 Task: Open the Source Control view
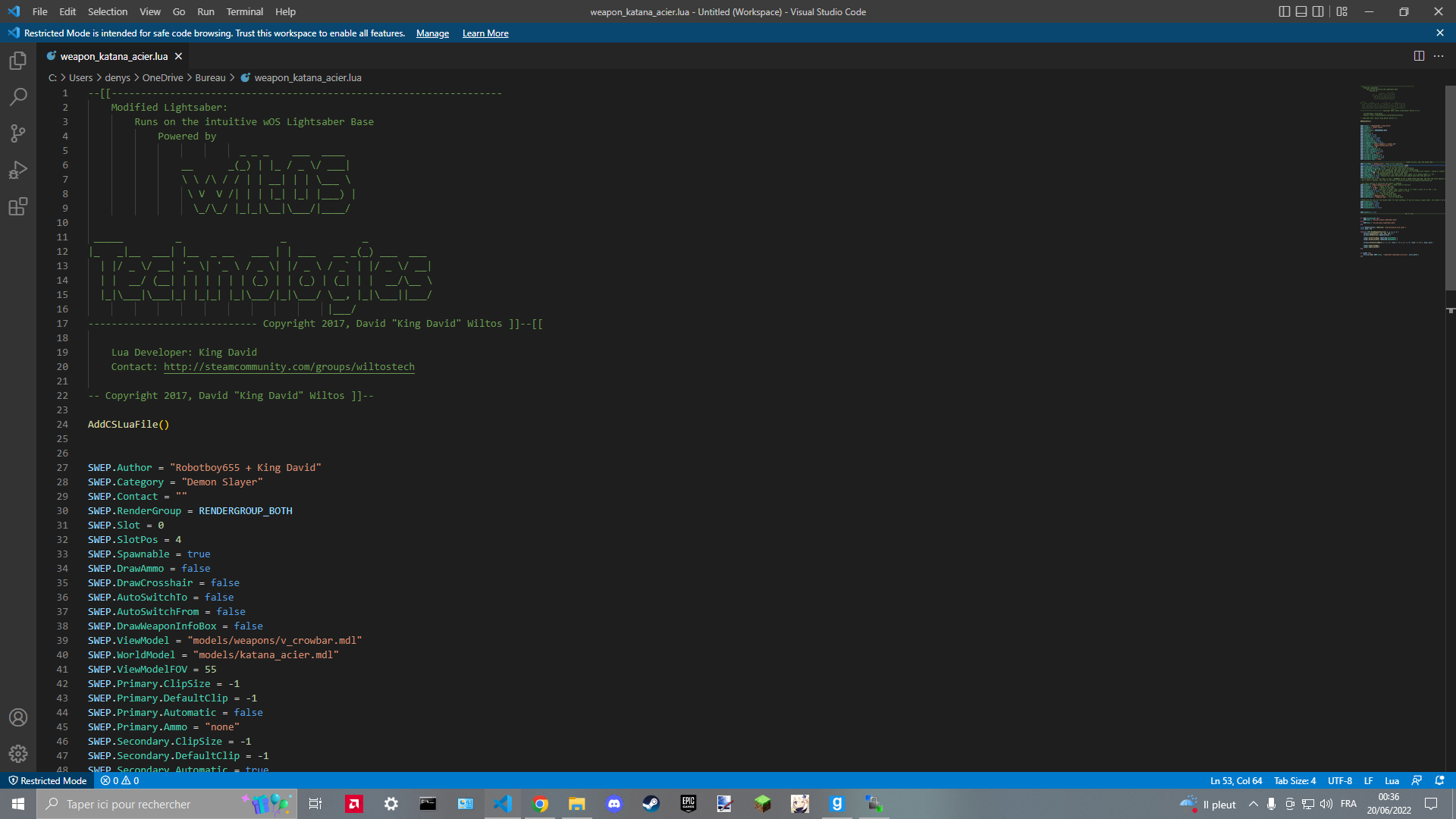tap(18, 133)
